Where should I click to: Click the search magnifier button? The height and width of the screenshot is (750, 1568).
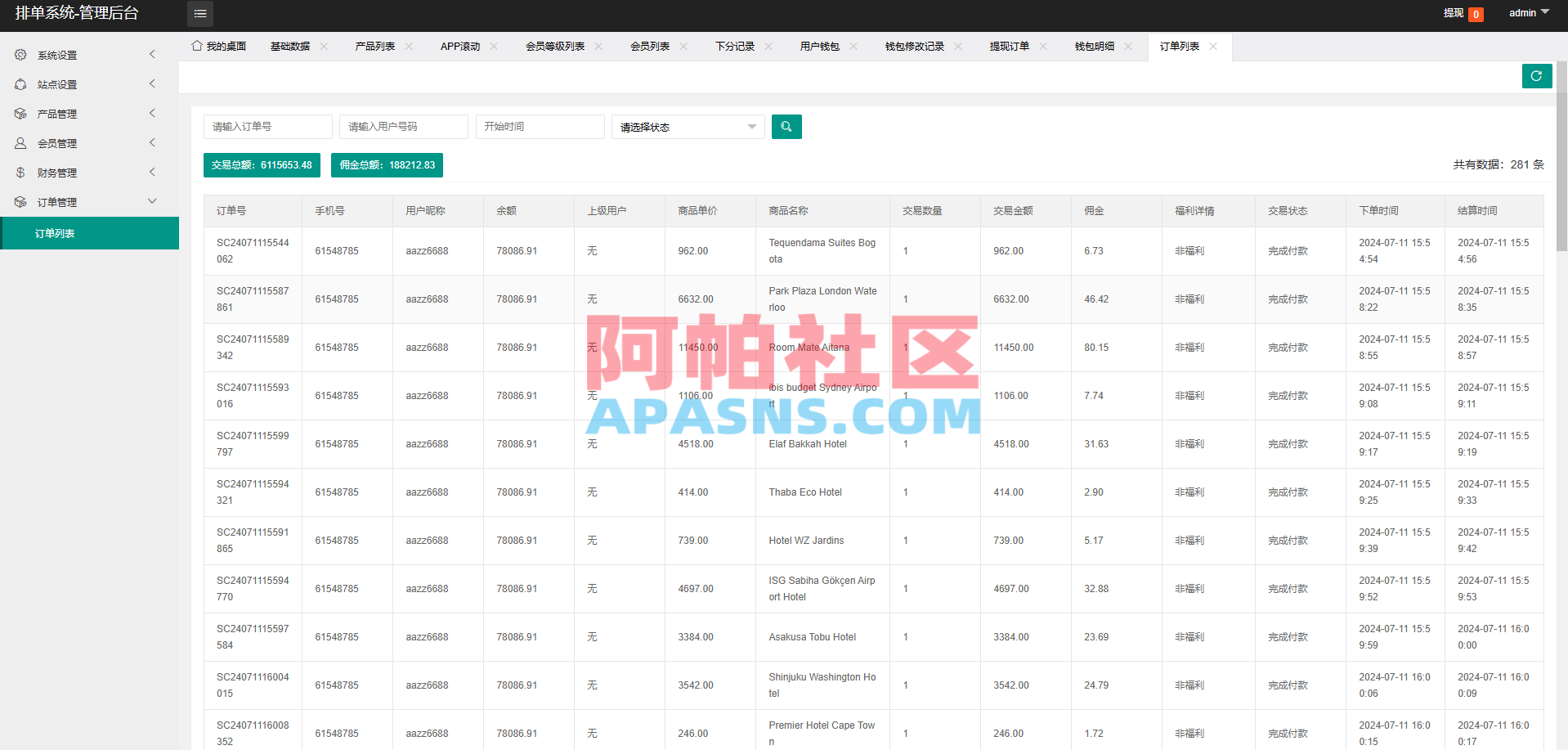786,127
